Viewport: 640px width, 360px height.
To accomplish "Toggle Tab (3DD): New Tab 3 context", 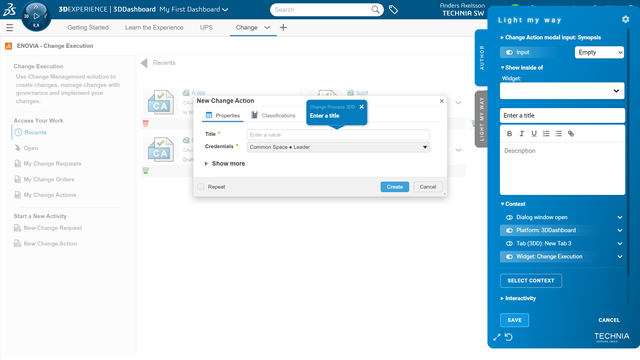I will [509, 243].
